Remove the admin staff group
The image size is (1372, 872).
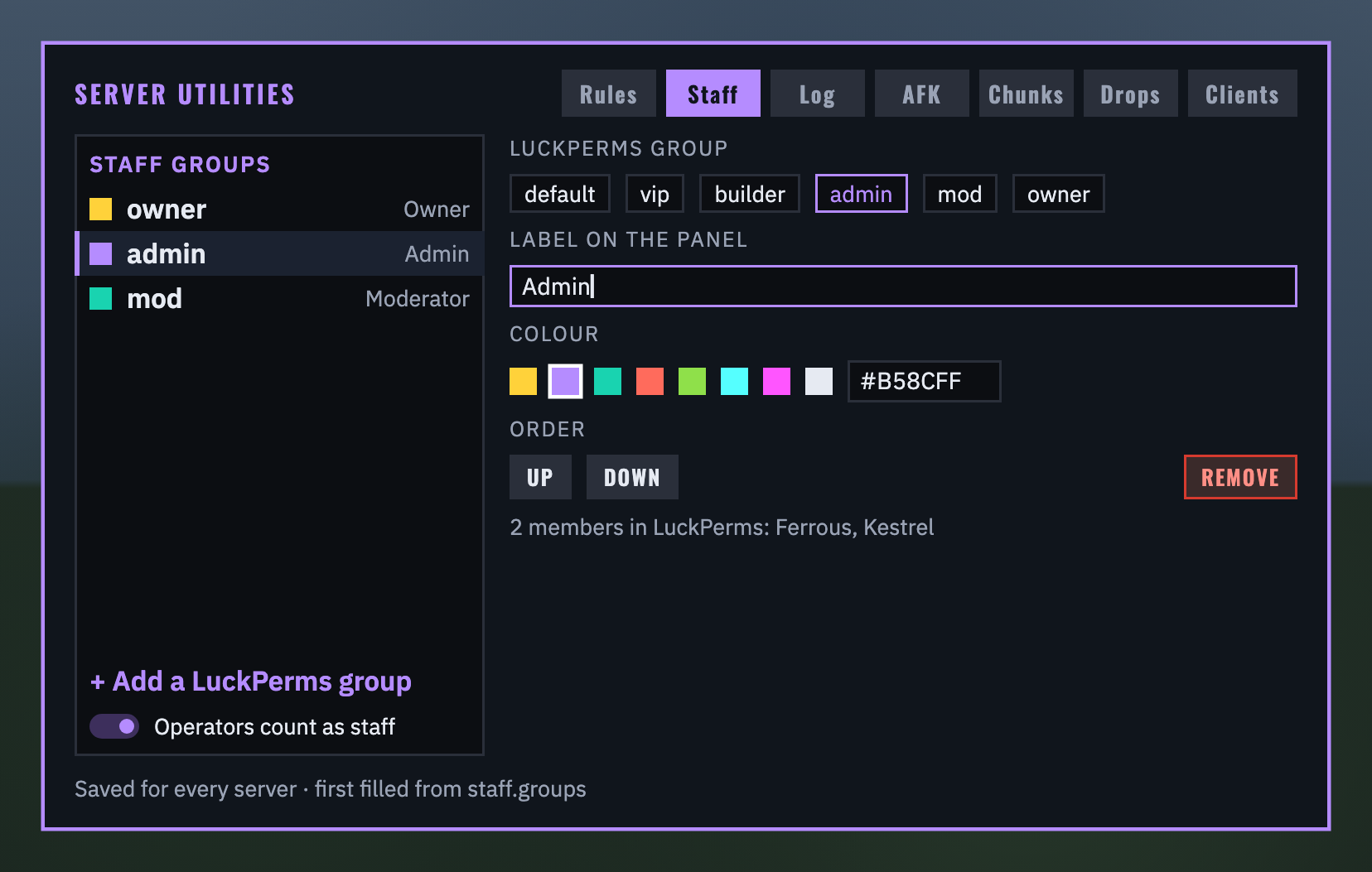(1240, 477)
